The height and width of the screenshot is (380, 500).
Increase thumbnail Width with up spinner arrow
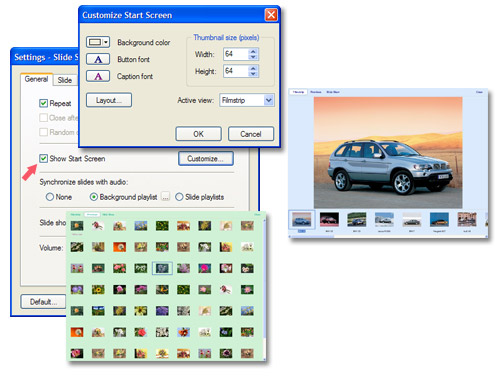pyautogui.click(x=253, y=51)
